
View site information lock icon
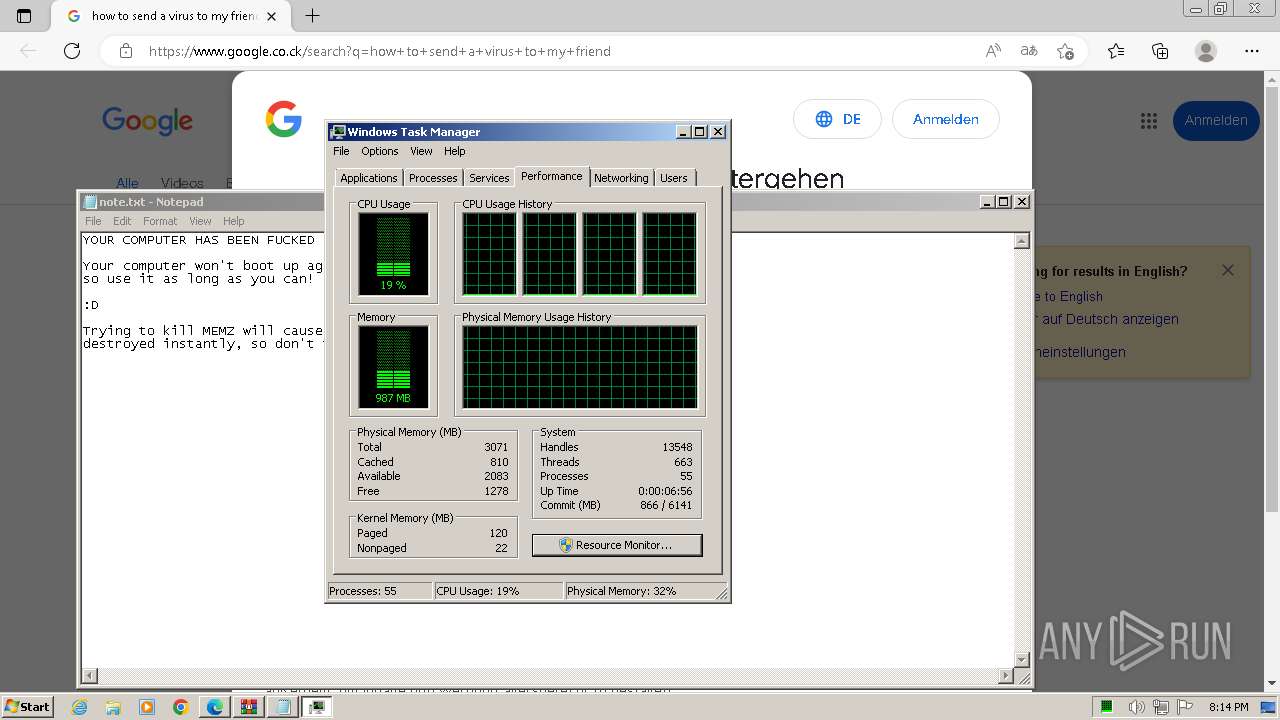(125, 51)
